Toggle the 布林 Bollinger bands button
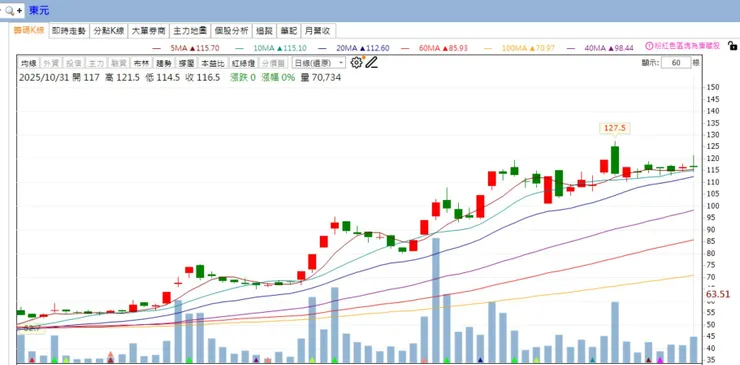740x365 pixels. coord(141,63)
